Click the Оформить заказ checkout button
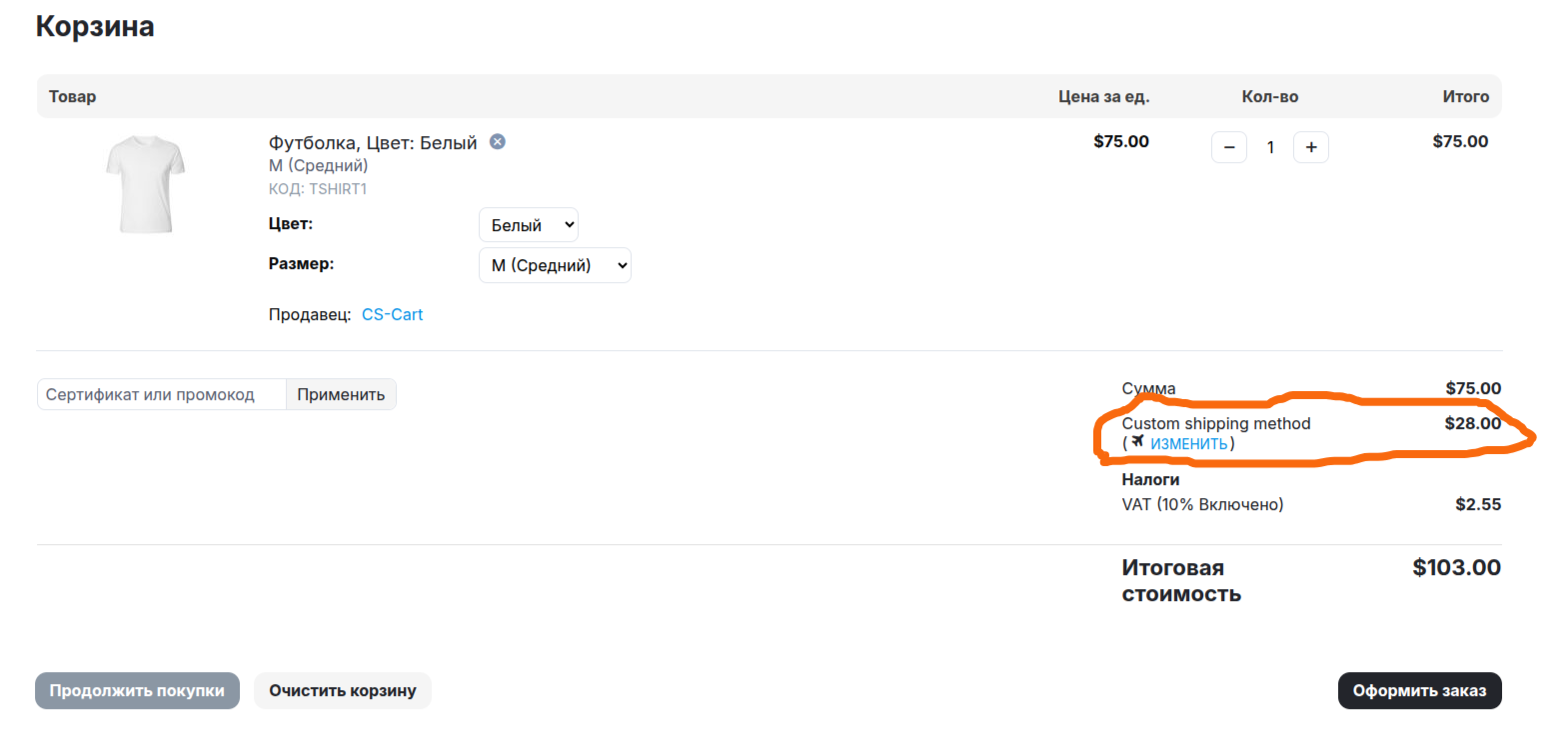The width and height of the screenshot is (1568, 746). 1419,691
